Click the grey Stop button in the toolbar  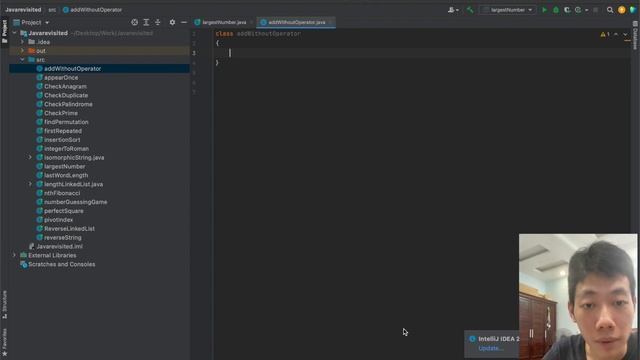click(596, 10)
